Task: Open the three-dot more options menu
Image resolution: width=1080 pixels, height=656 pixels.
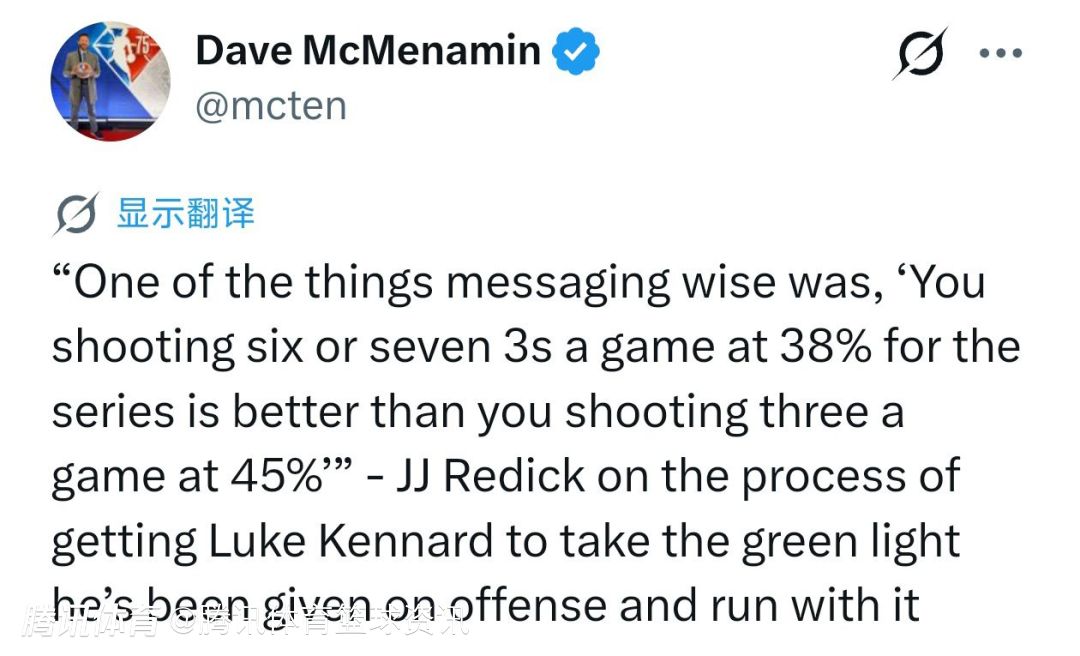Action: click(x=1000, y=54)
